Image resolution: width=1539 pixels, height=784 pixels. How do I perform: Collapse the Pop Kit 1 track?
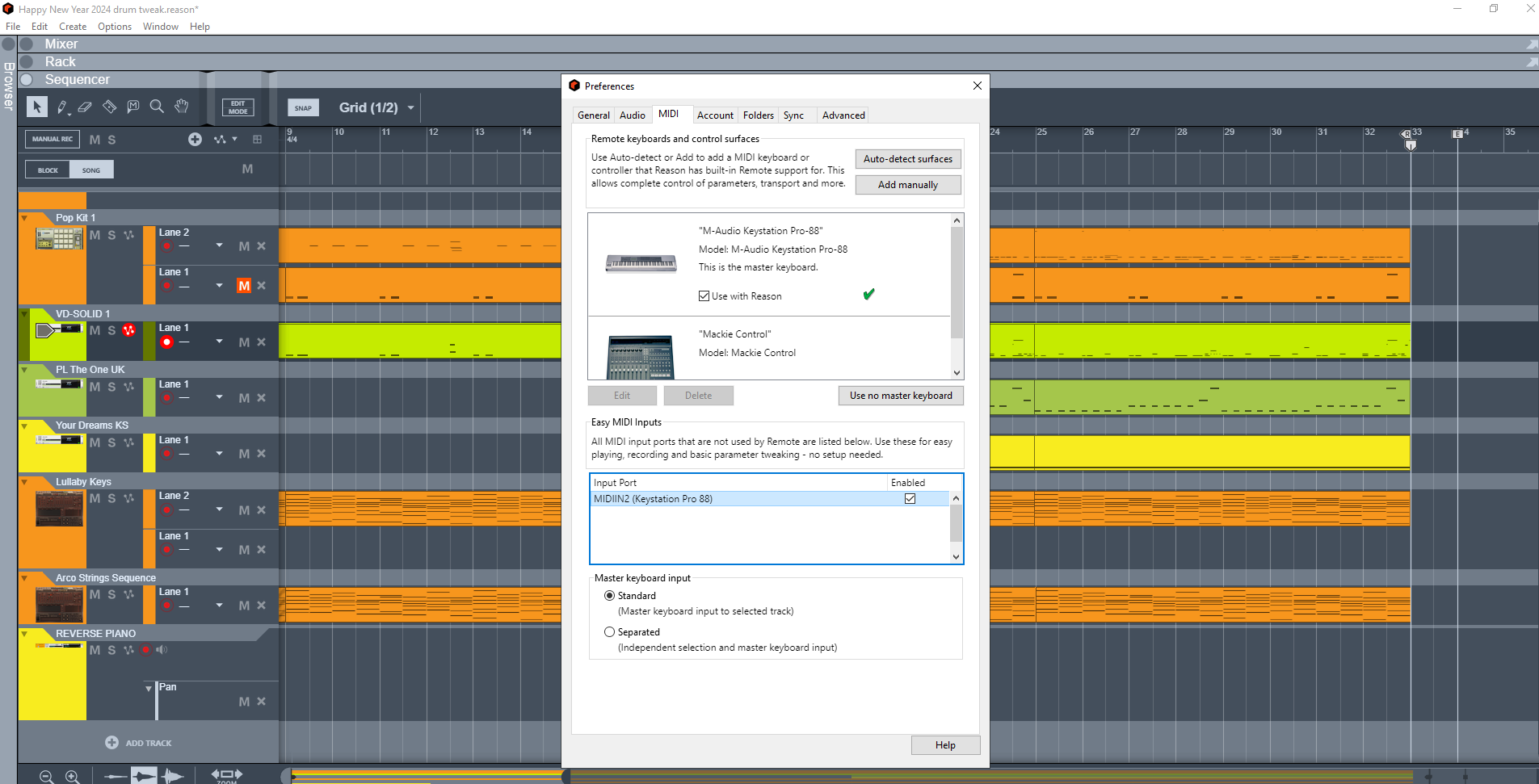(24, 218)
